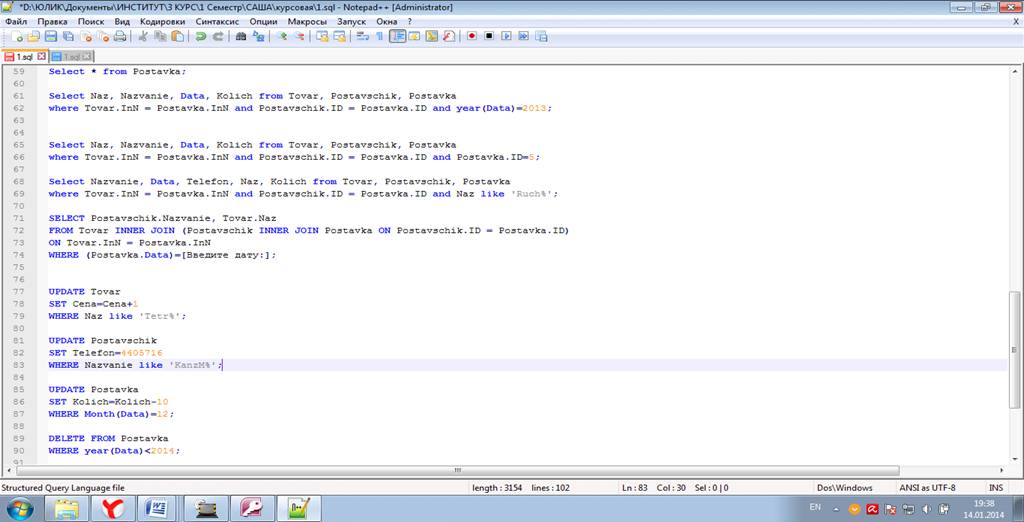
Task: Start macro recording with red dot icon
Action: pyautogui.click(x=472, y=37)
